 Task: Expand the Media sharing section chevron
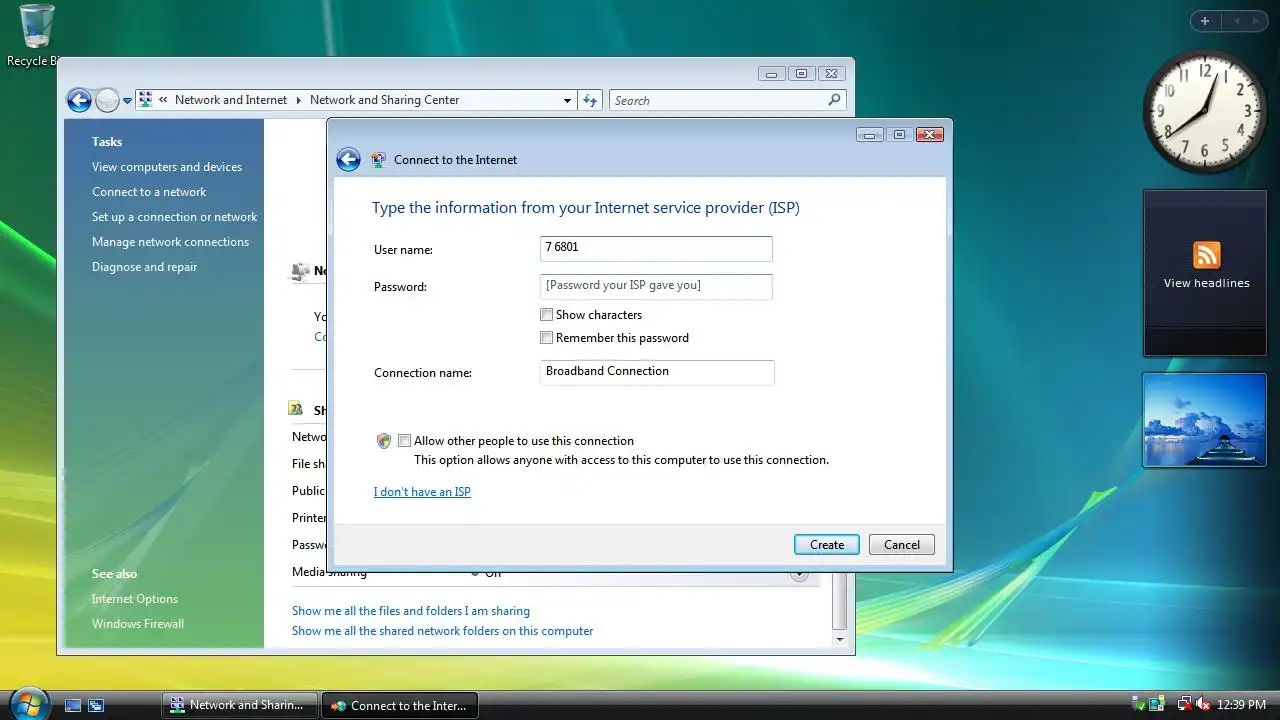tap(799, 575)
